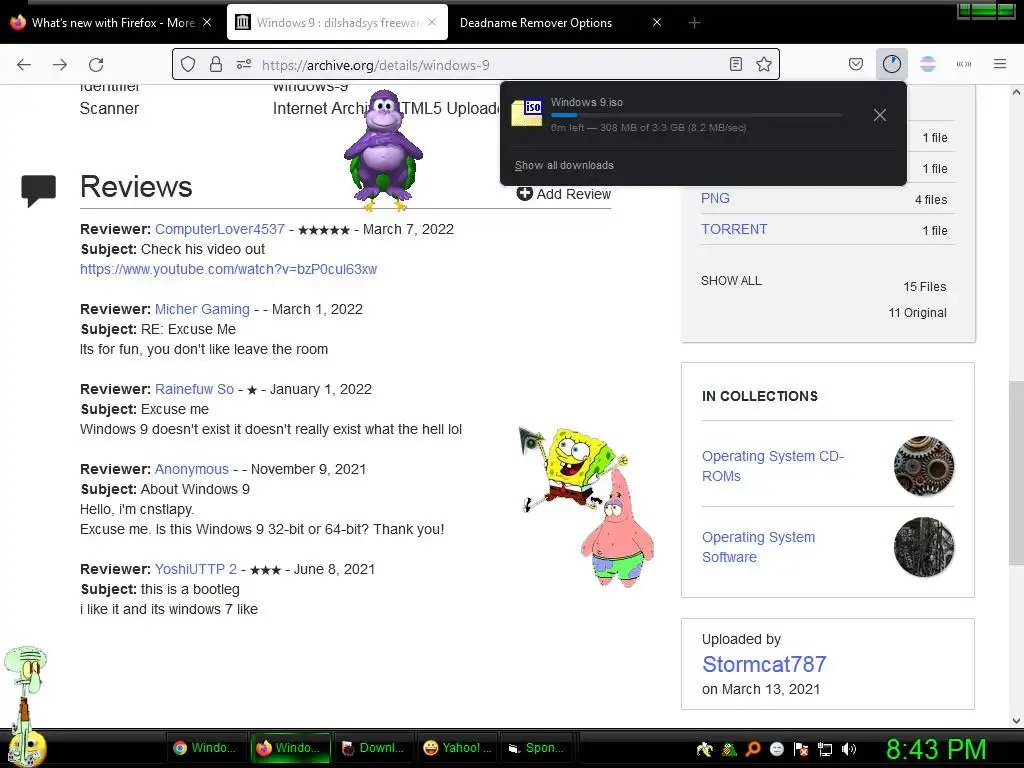Image resolution: width=1024 pixels, height=768 pixels.
Task: Click the extension icon beside hamburger menu
Action: [964, 64]
